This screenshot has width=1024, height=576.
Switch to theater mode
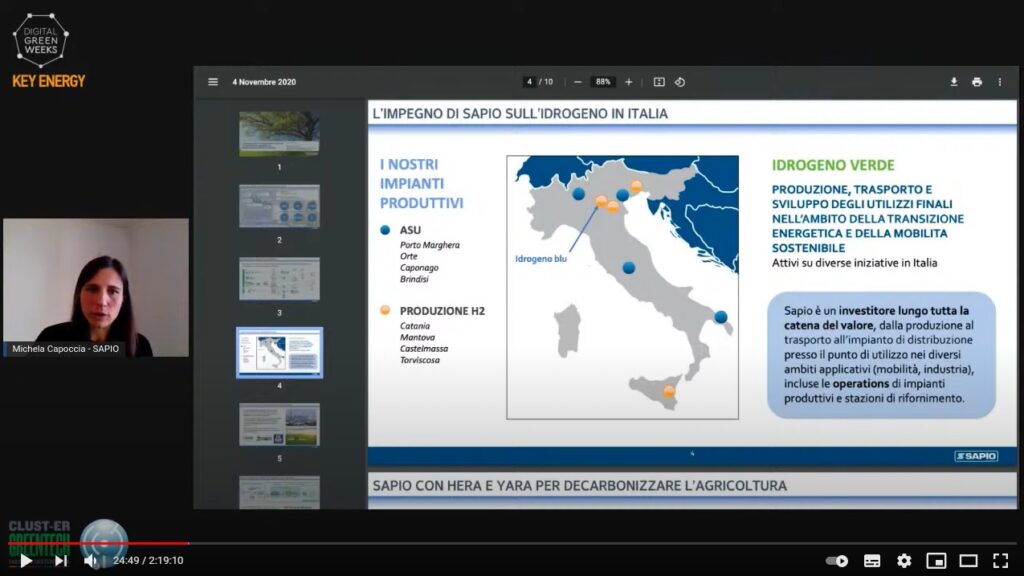(x=968, y=561)
